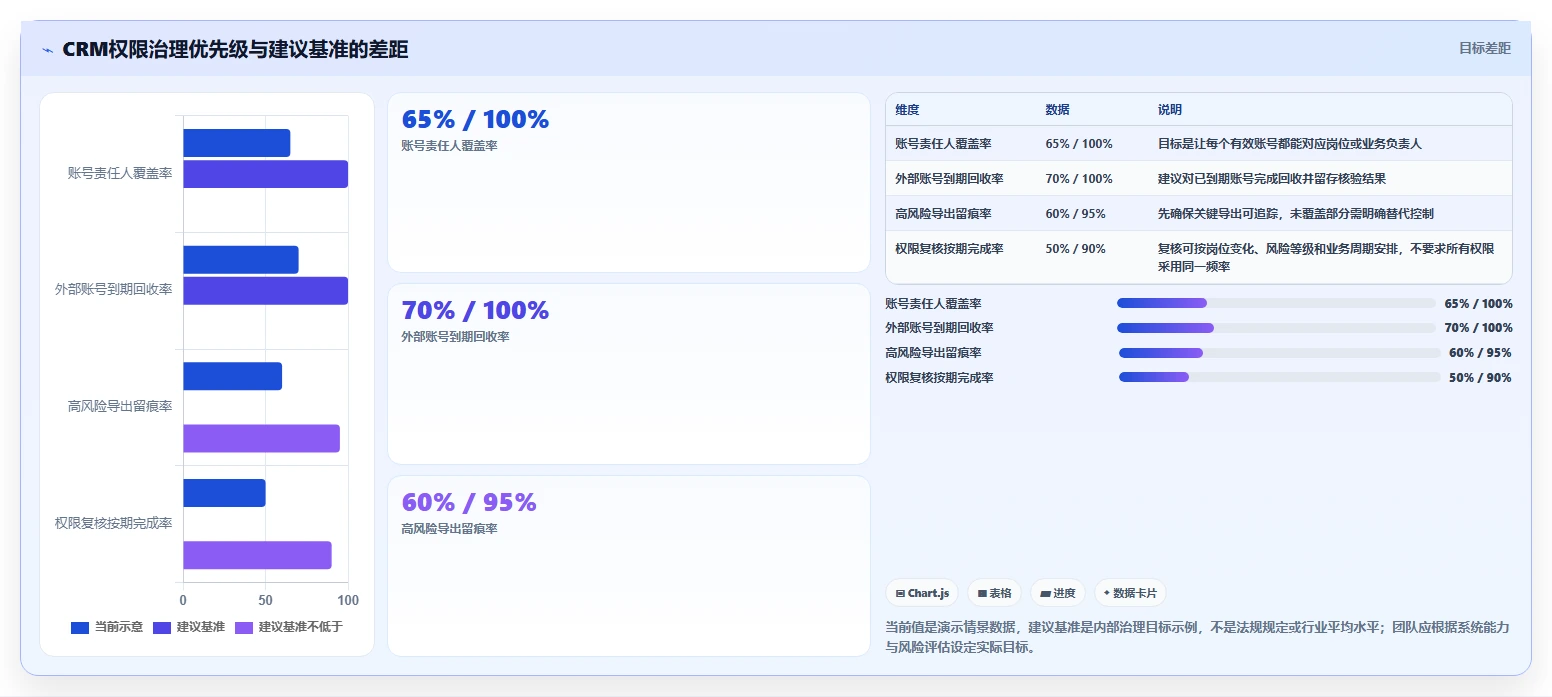The height and width of the screenshot is (697, 1552).
Task: Click the table cell showing 65% / 100%
Action: pos(1079,144)
